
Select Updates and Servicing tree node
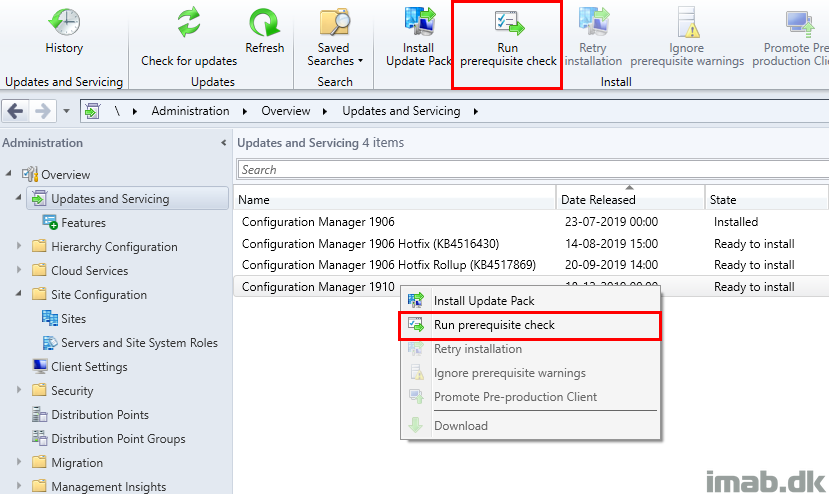[x=127, y=198]
